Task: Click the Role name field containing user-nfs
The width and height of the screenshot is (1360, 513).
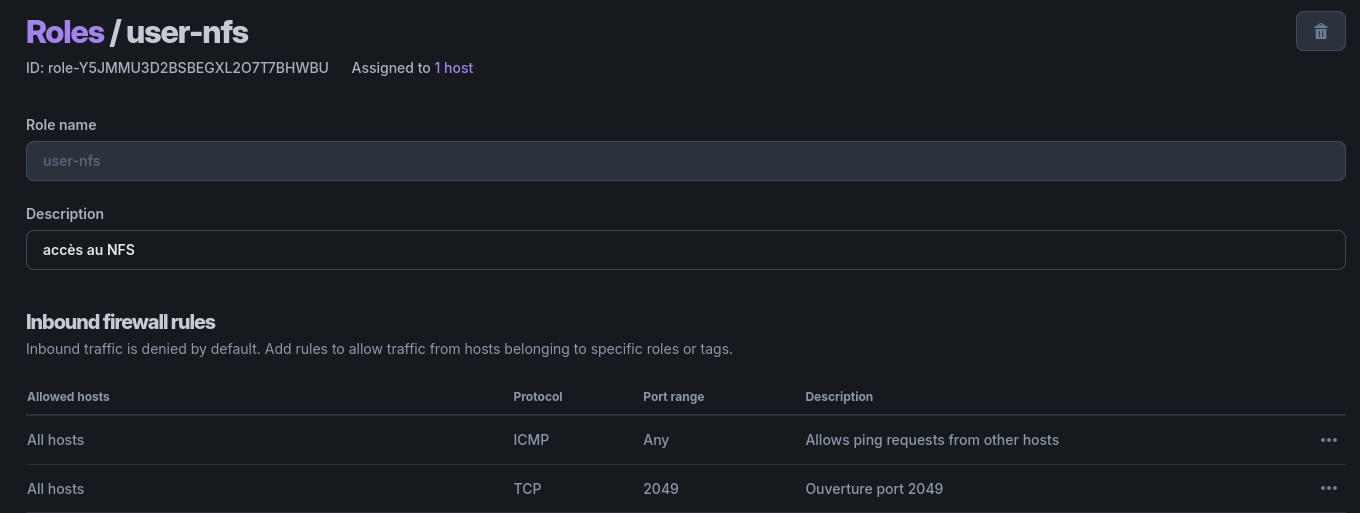Action: pyautogui.click(x=685, y=161)
